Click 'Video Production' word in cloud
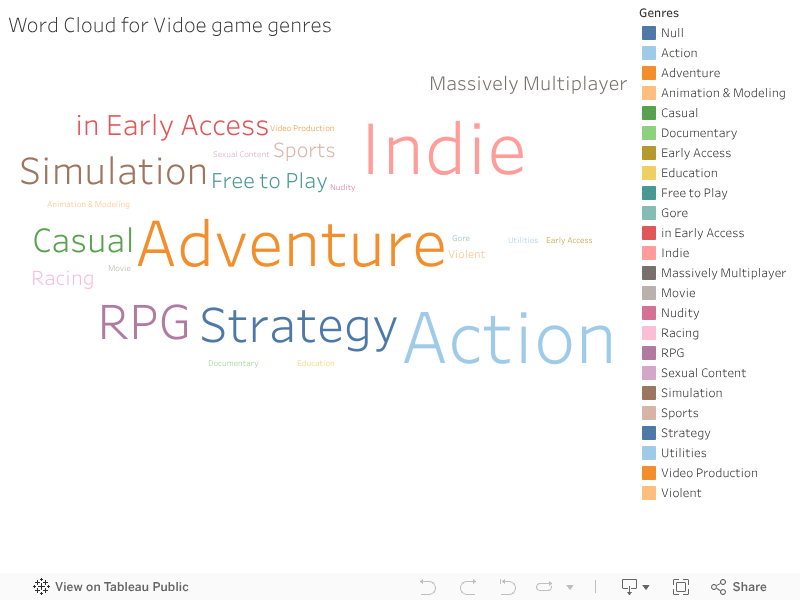Screen dimensions: 800x600 (302, 128)
